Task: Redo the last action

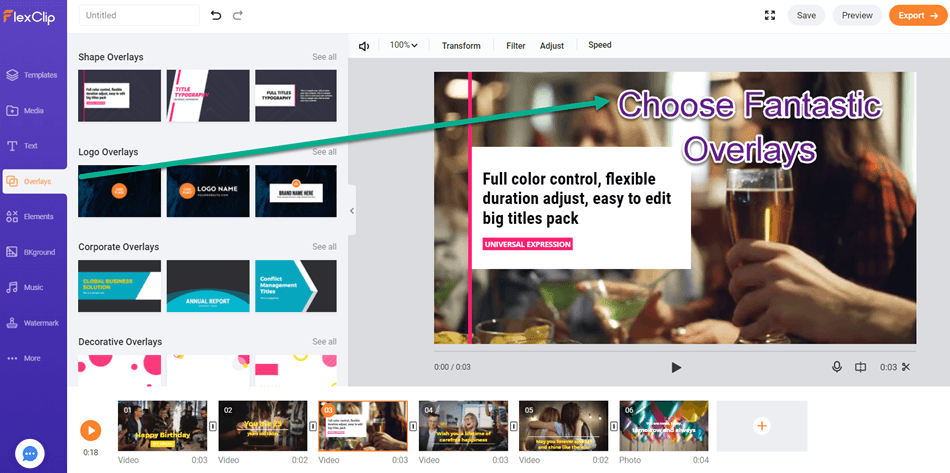Action: [238, 16]
